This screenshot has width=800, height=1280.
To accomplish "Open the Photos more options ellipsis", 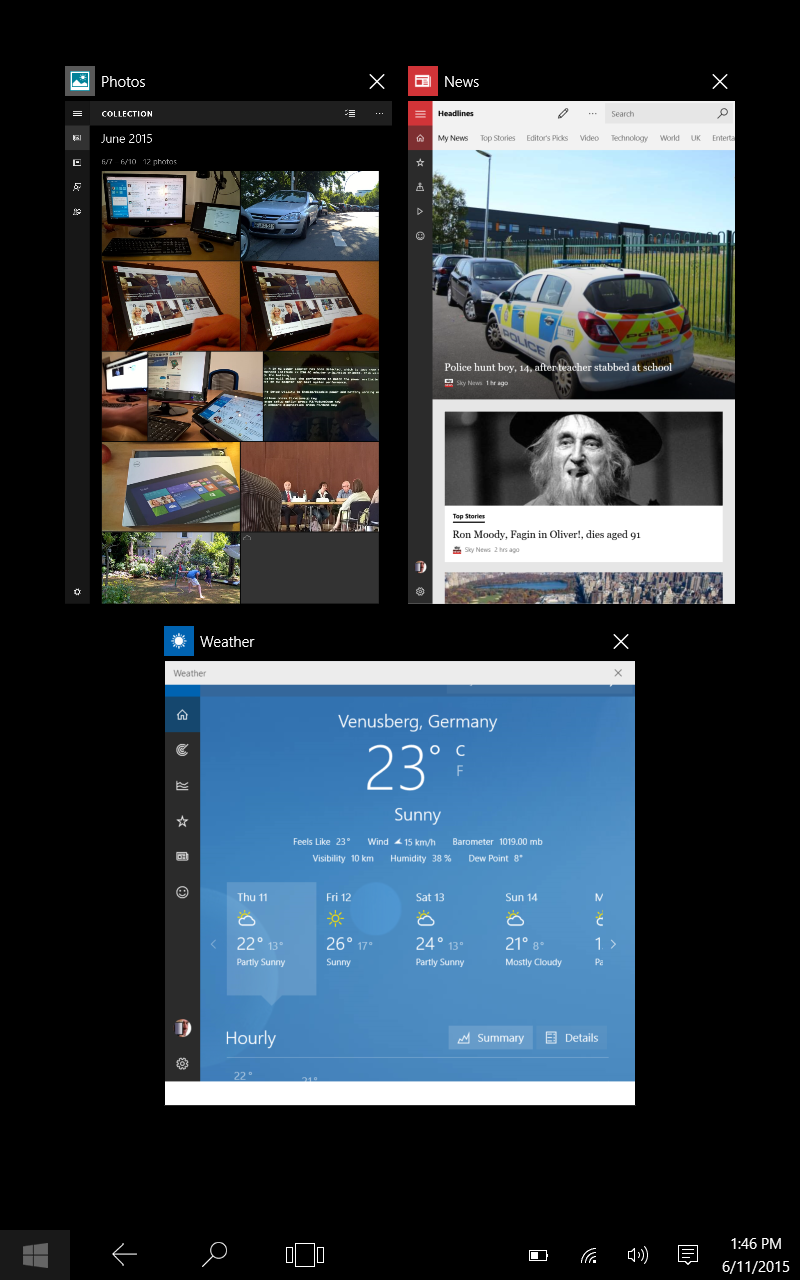I will pos(379,114).
